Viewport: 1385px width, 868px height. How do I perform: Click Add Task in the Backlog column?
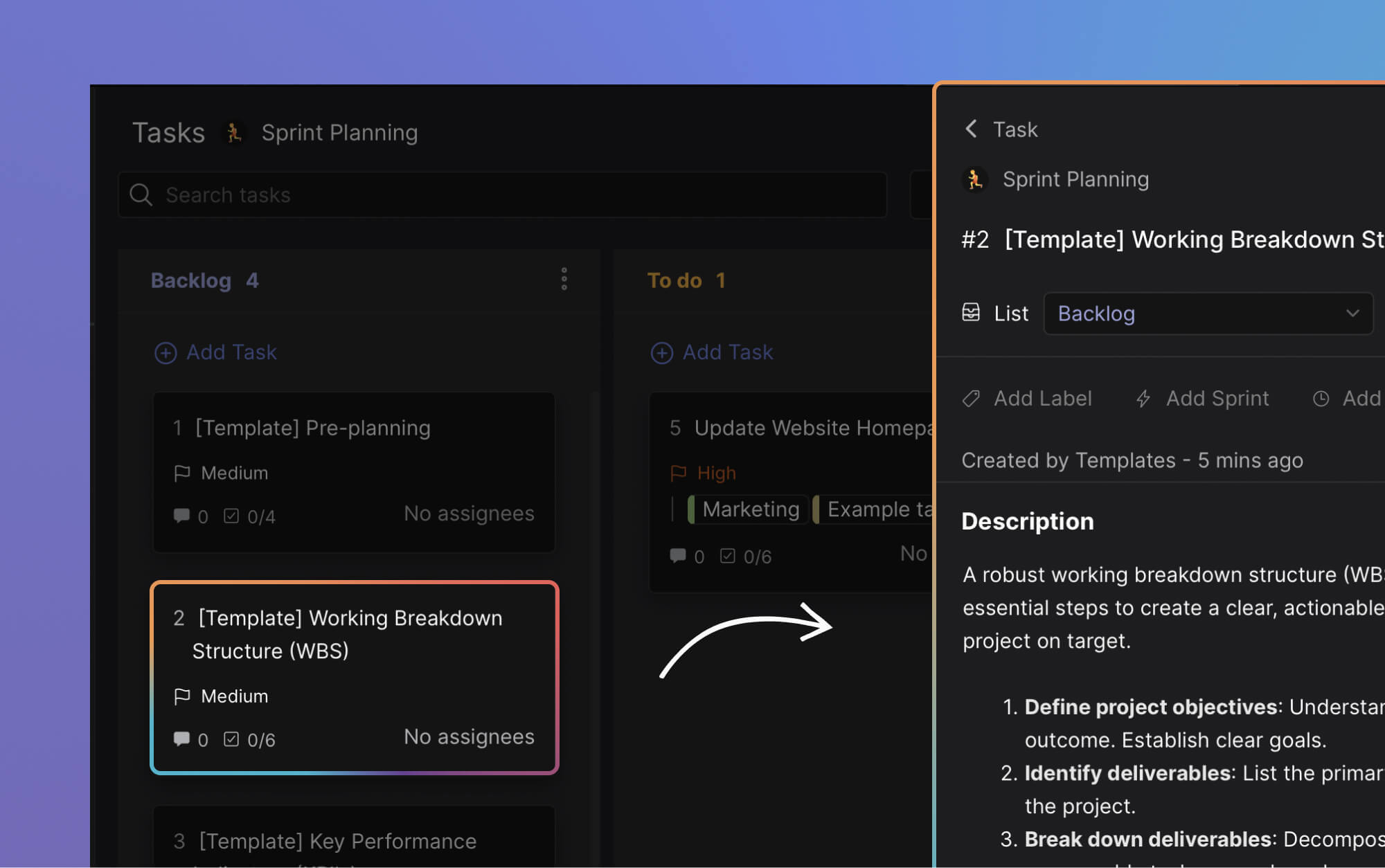click(216, 352)
